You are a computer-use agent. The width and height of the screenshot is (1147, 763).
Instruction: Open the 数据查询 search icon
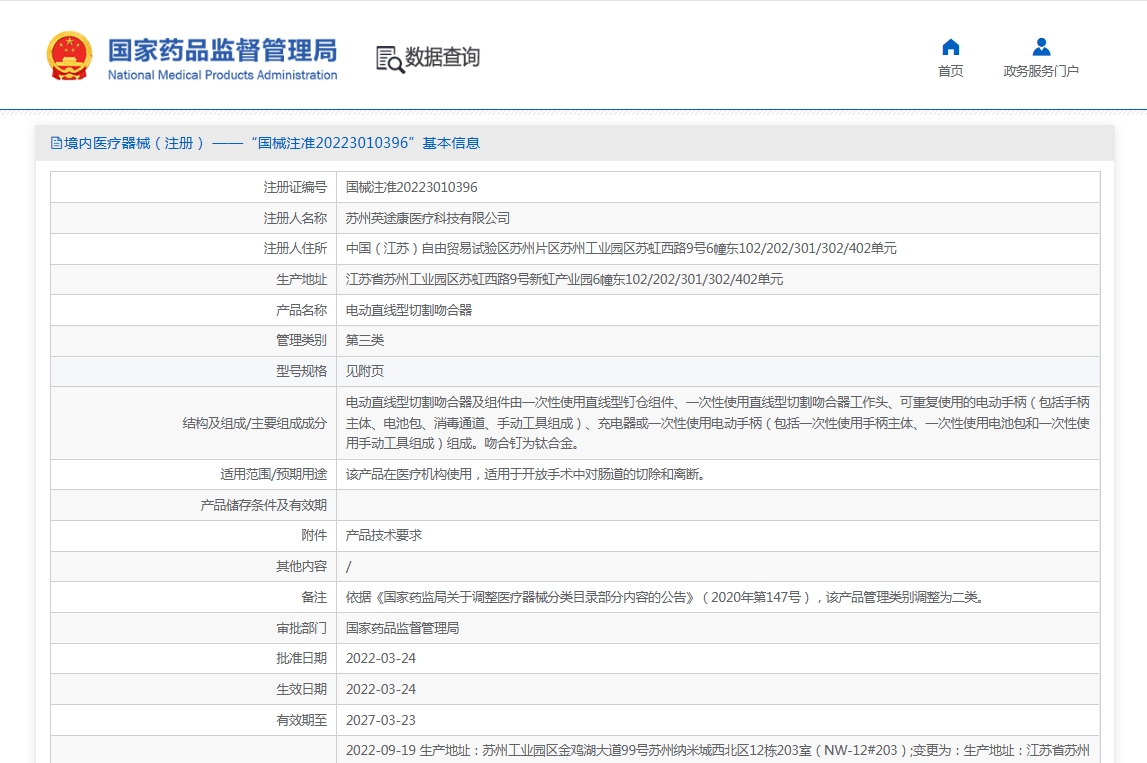[x=390, y=59]
